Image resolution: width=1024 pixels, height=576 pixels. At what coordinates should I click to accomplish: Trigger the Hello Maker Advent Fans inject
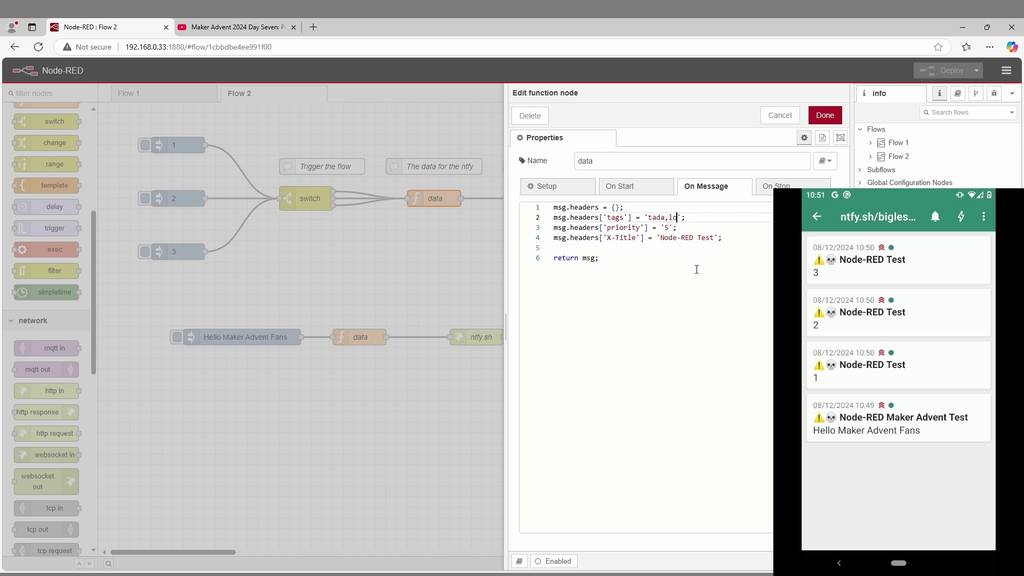click(177, 337)
